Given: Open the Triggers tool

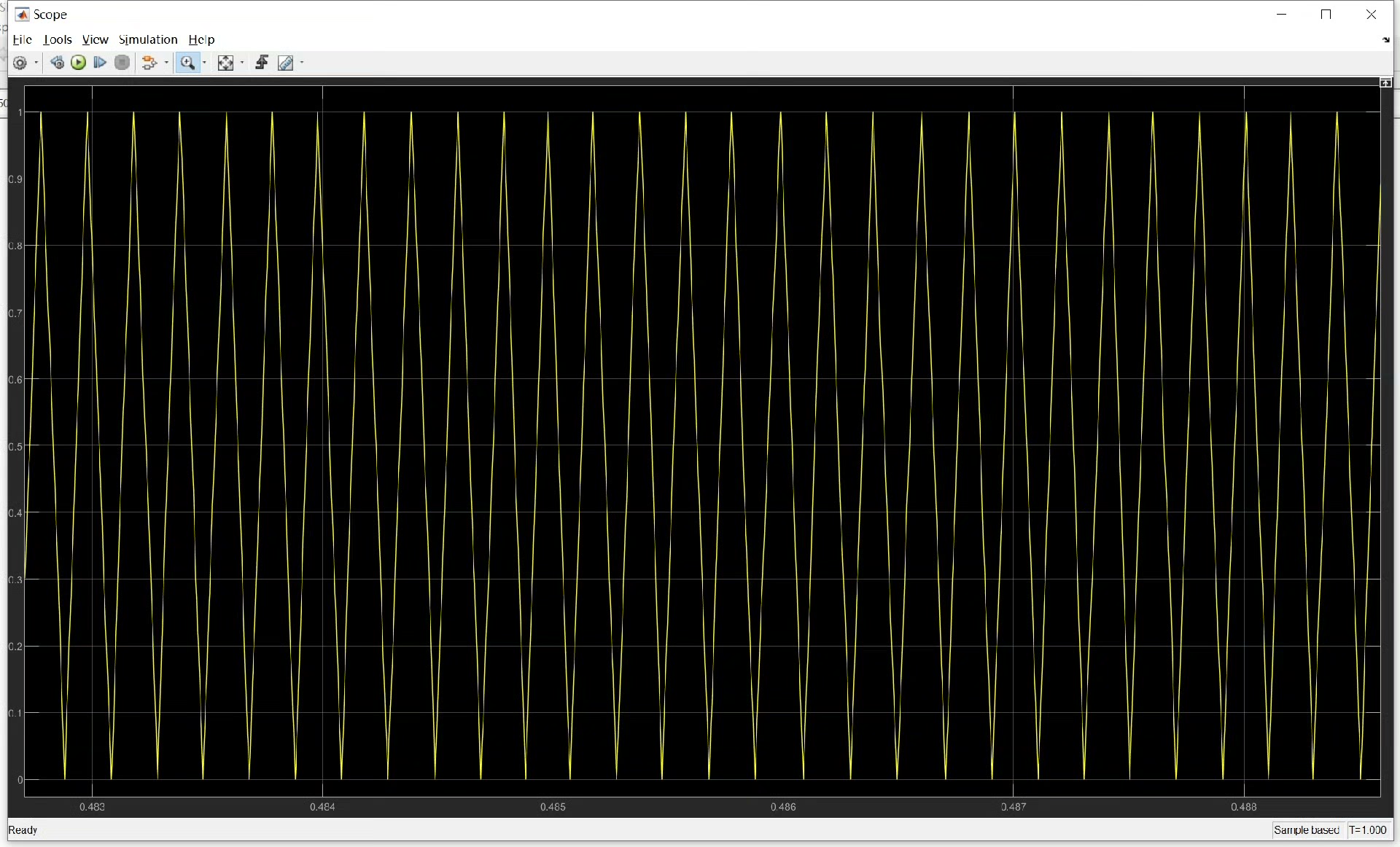Looking at the screenshot, I should pyautogui.click(x=262, y=63).
